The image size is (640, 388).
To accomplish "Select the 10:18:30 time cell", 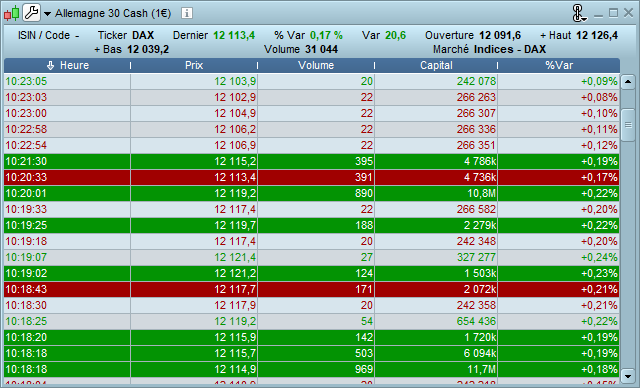I will (x=67, y=305).
